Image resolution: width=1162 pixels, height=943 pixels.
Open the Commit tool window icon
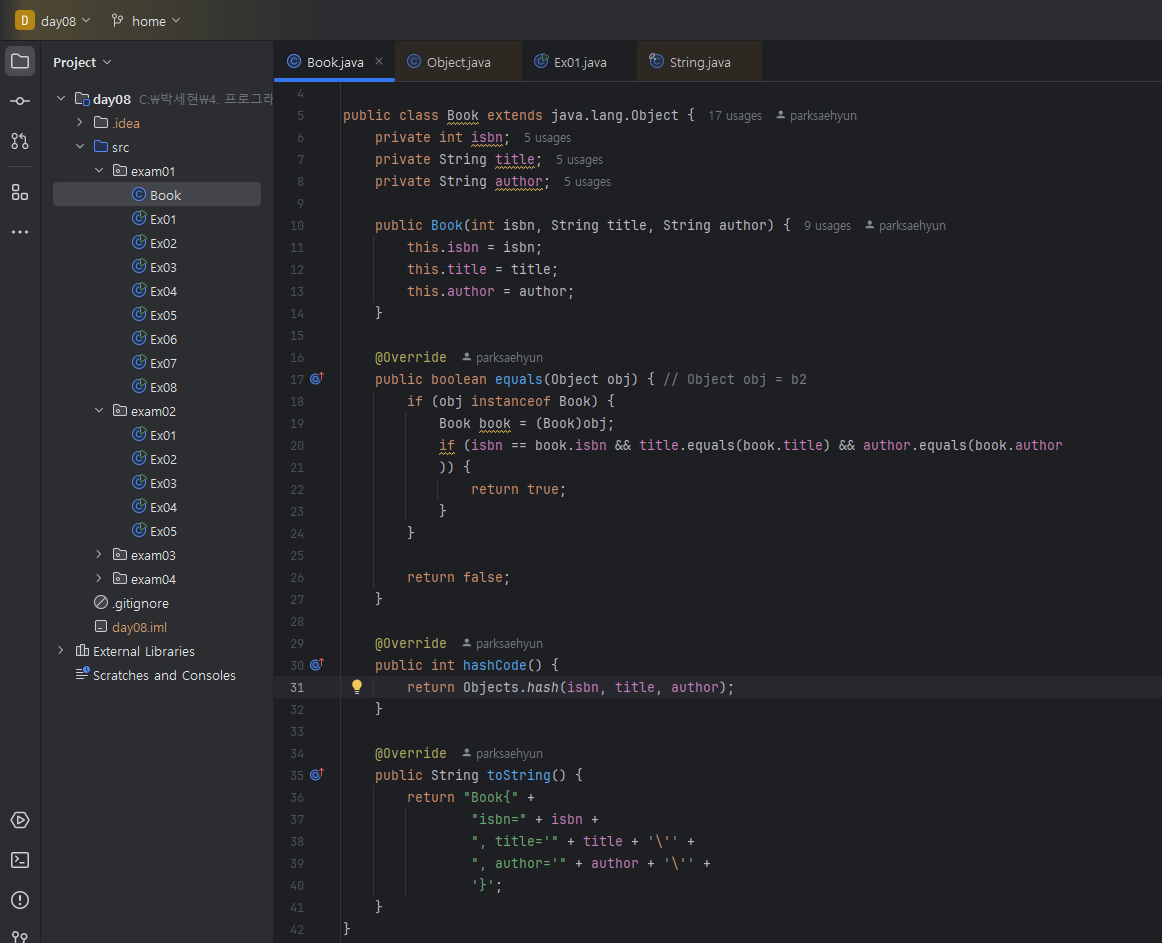point(20,101)
